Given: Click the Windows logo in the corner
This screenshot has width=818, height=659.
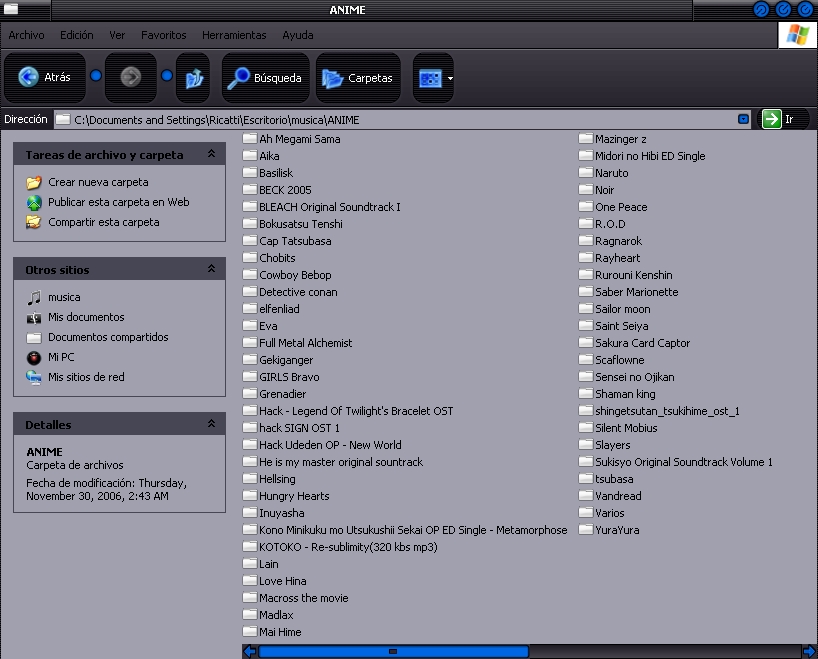Looking at the screenshot, I should pyautogui.click(x=798, y=35).
